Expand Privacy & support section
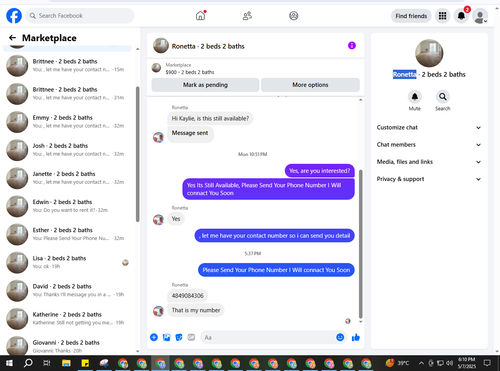The height and width of the screenshot is (371, 500). [429, 179]
